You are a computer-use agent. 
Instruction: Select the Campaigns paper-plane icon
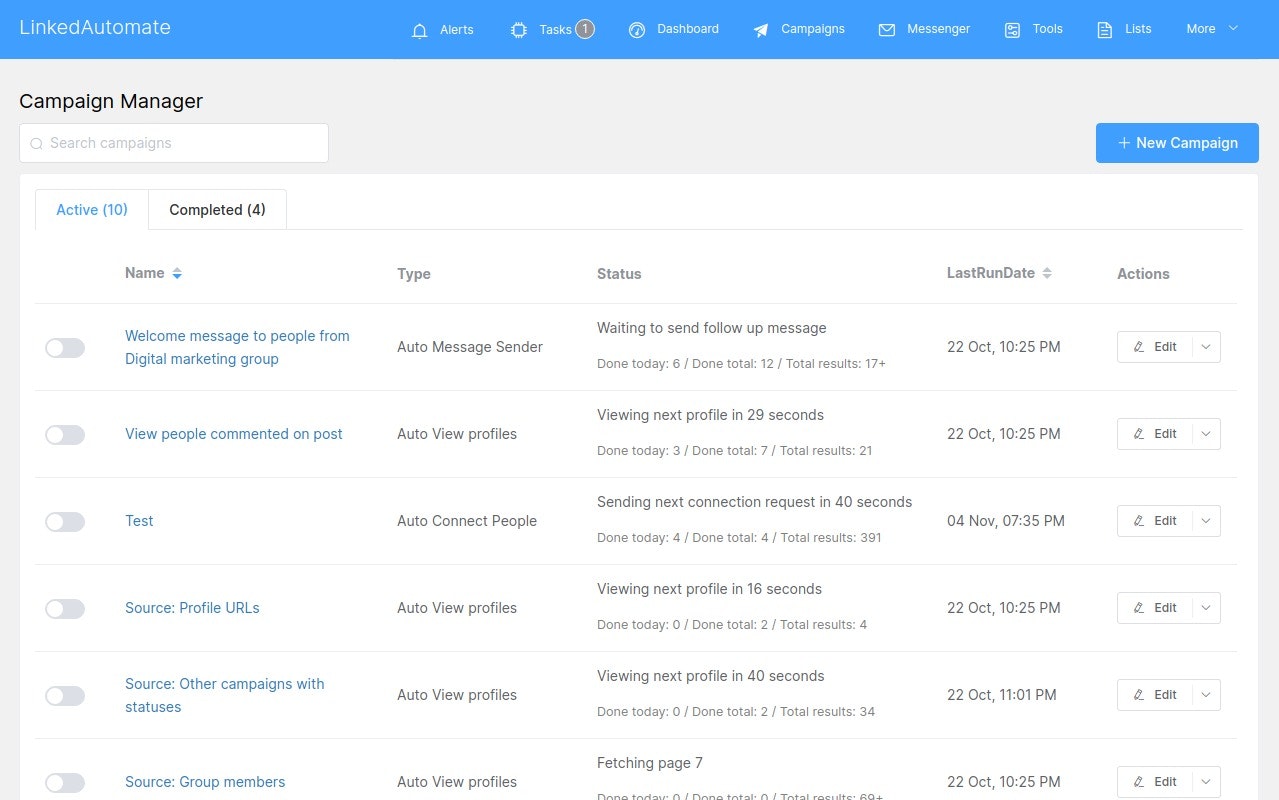(x=761, y=29)
